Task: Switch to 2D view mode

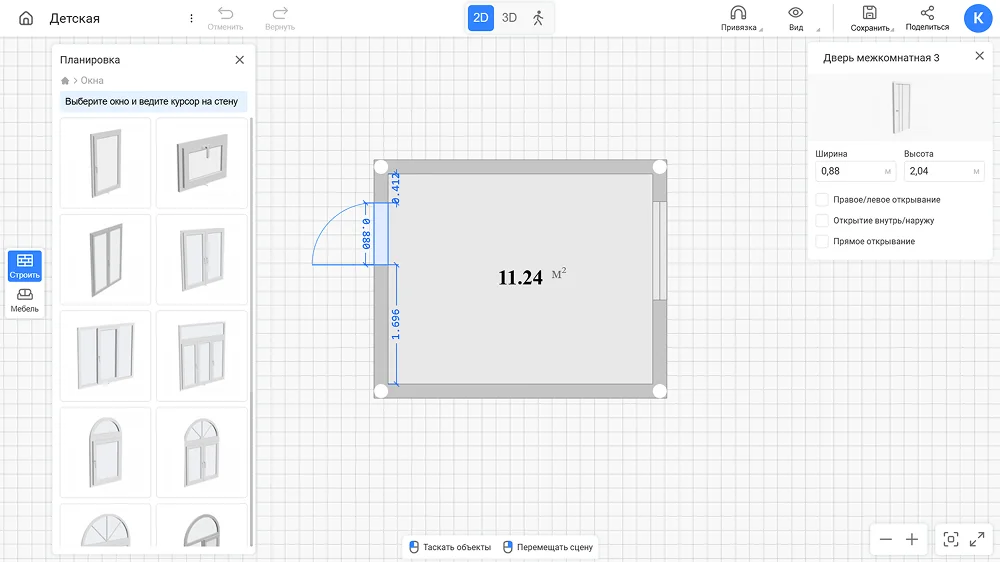Action: point(481,18)
